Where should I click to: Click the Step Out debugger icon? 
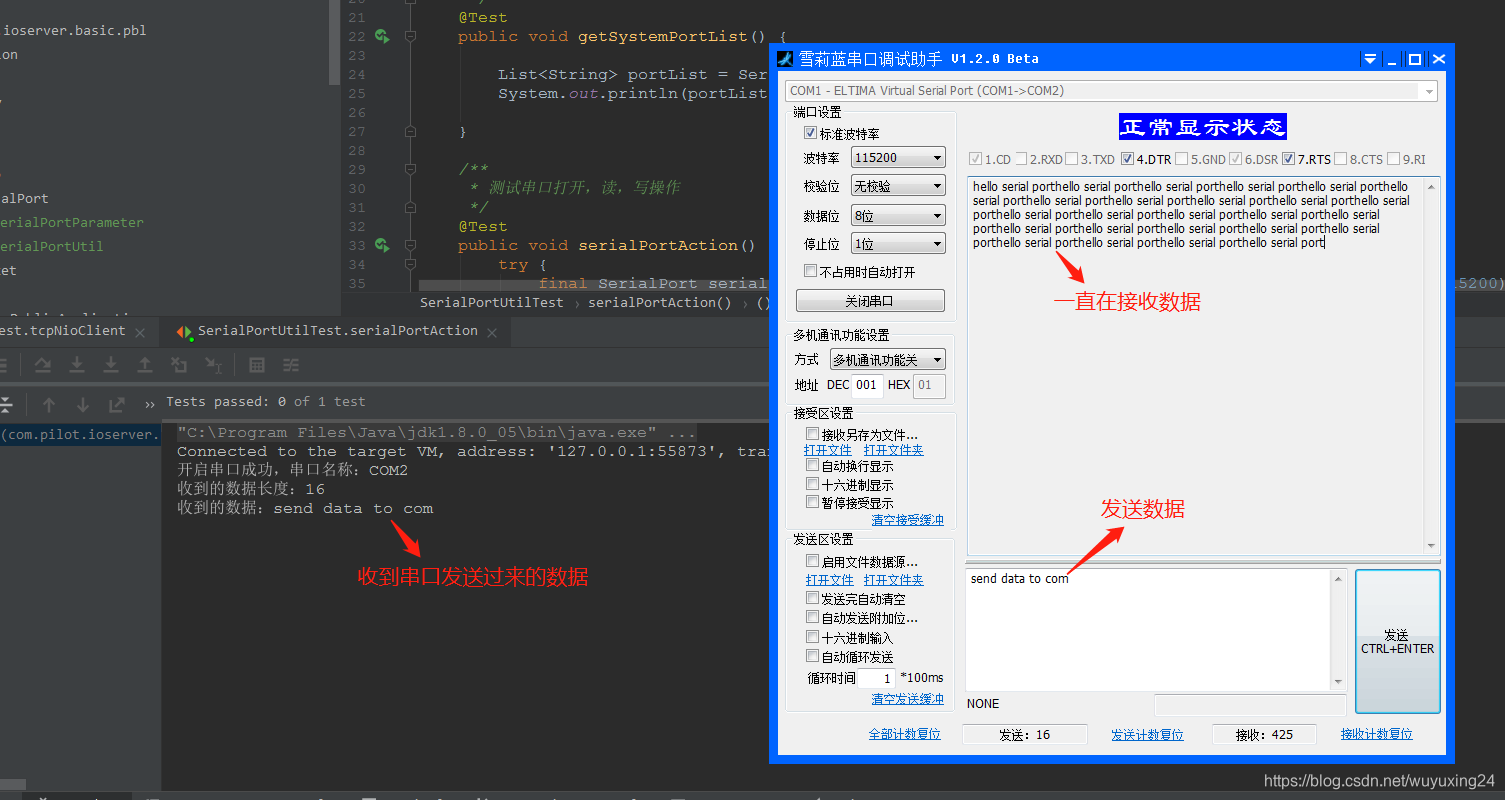pos(145,365)
